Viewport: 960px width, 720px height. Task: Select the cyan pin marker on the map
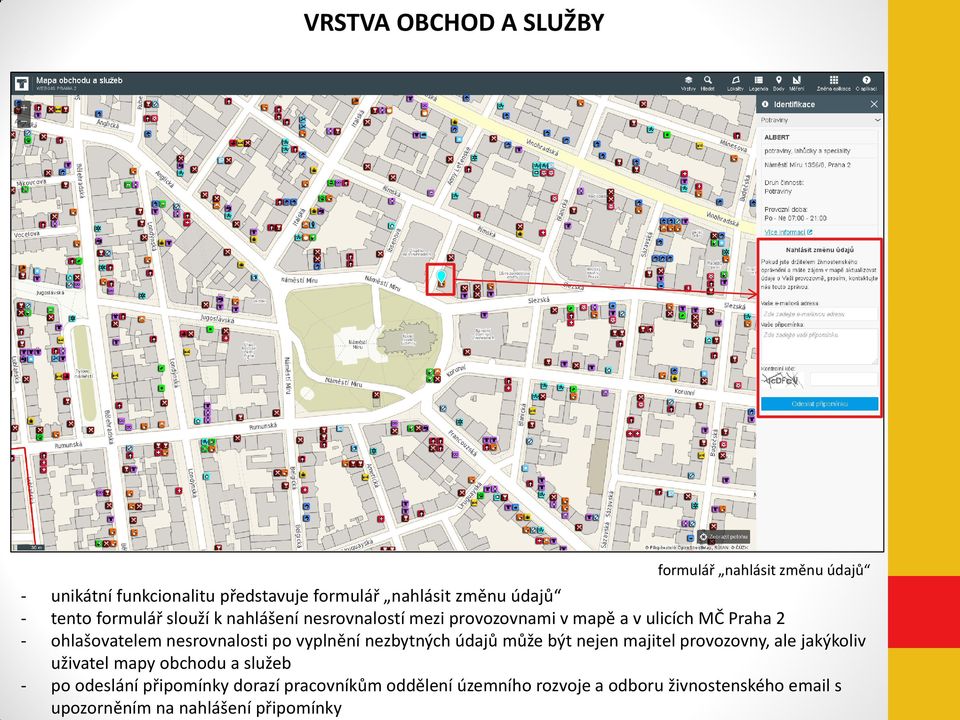pos(441,277)
